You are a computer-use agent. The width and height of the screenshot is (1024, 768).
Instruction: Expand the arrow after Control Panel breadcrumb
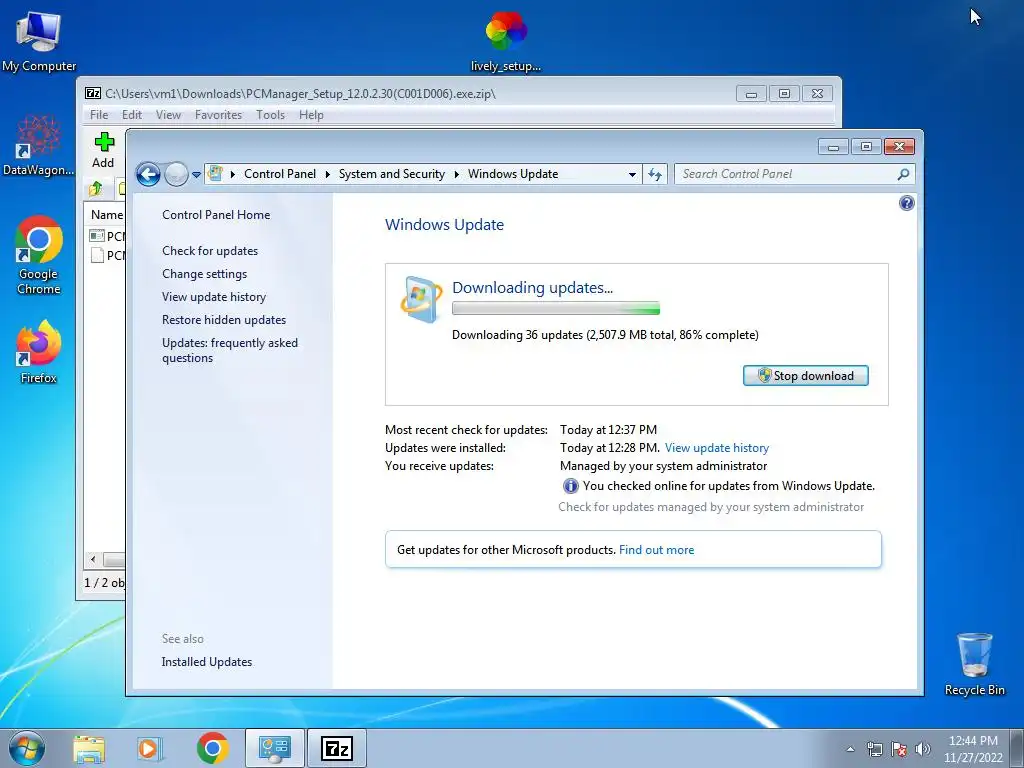(327, 174)
